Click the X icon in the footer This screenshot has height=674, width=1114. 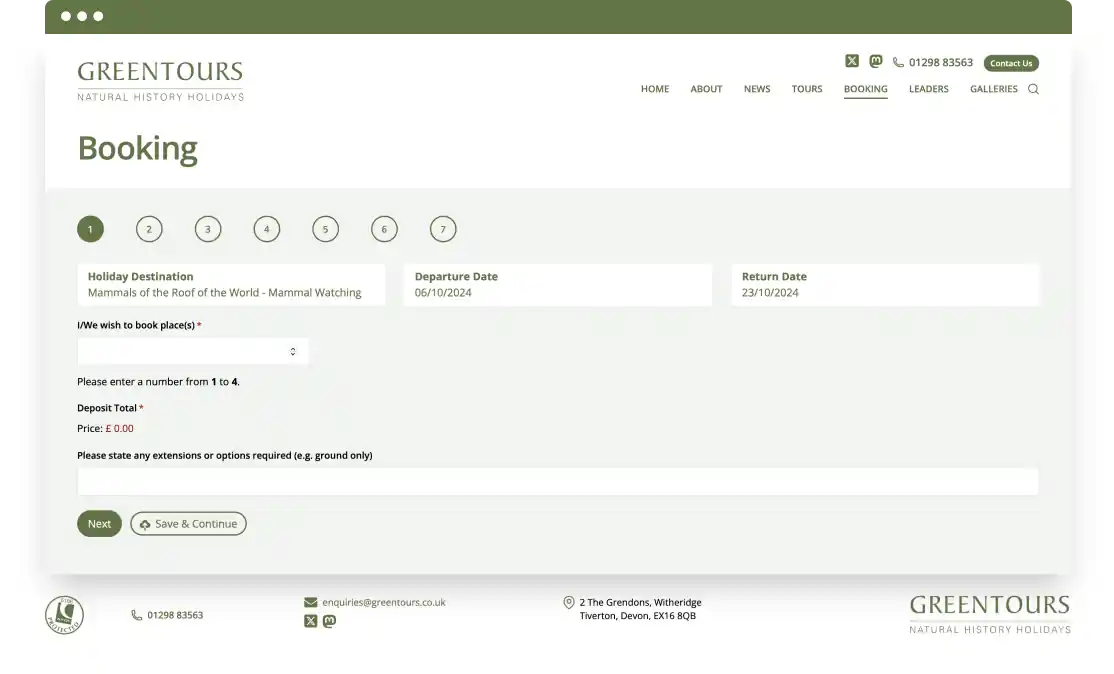pyautogui.click(x=310, y=621)
